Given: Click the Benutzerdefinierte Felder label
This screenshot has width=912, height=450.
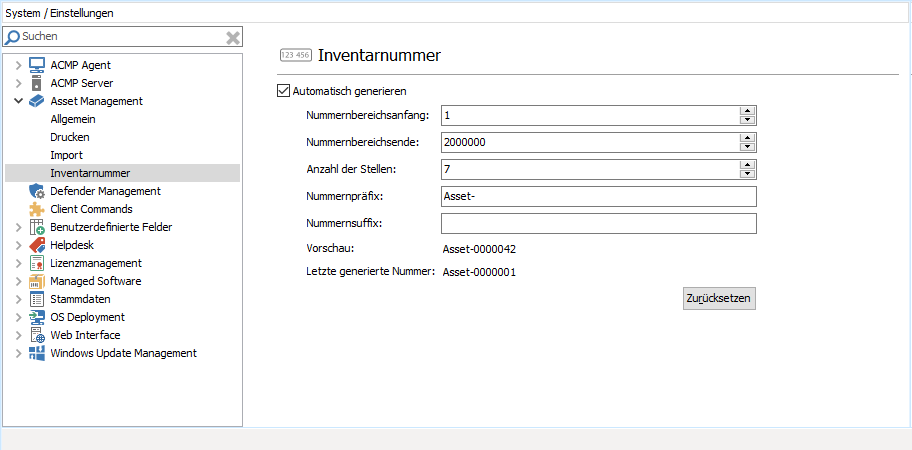Looking at the screenshot, I should coord(111,227).
